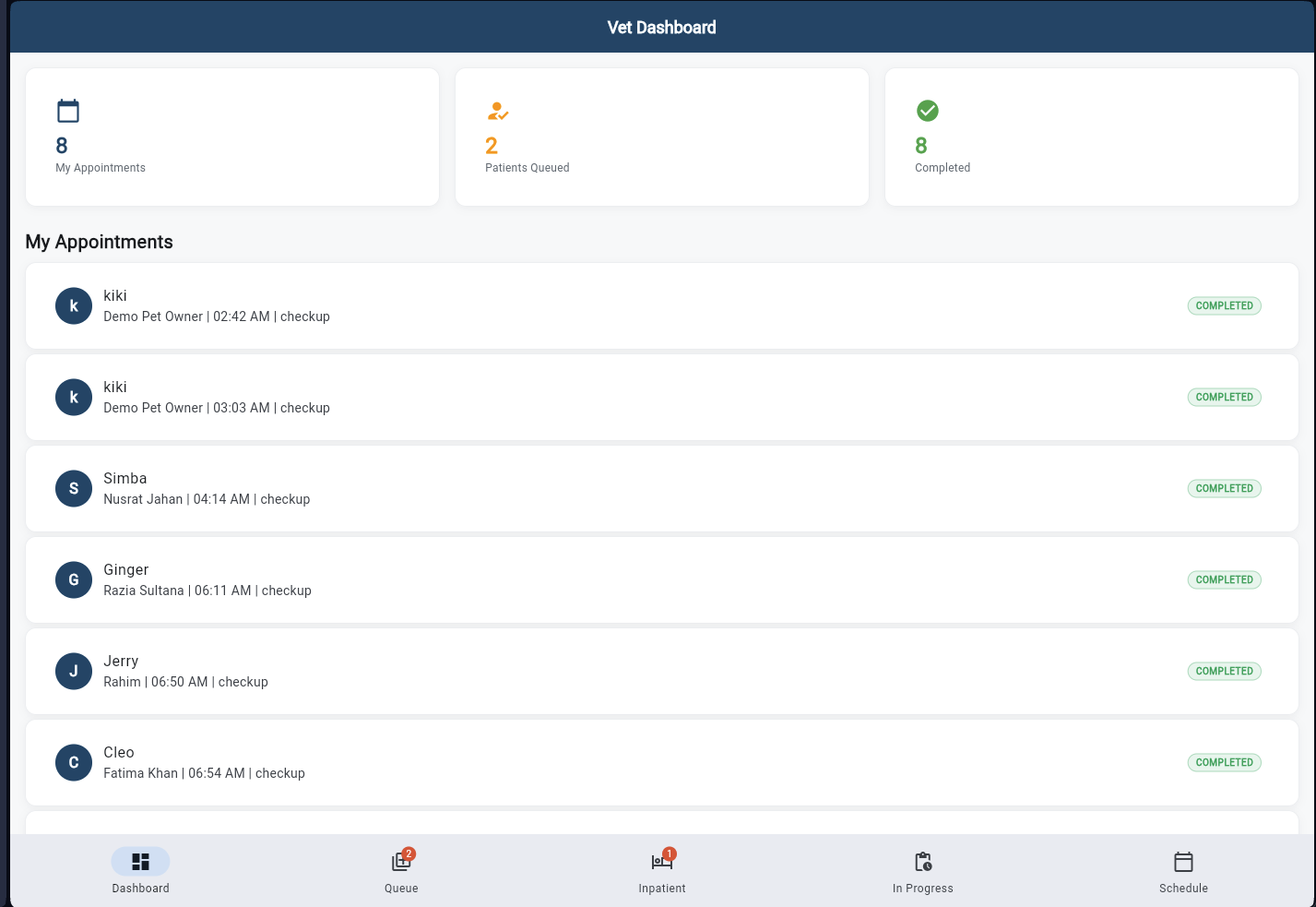Open the In Progress section
The width and height of the screenshot is (1316, 907).
922,870
